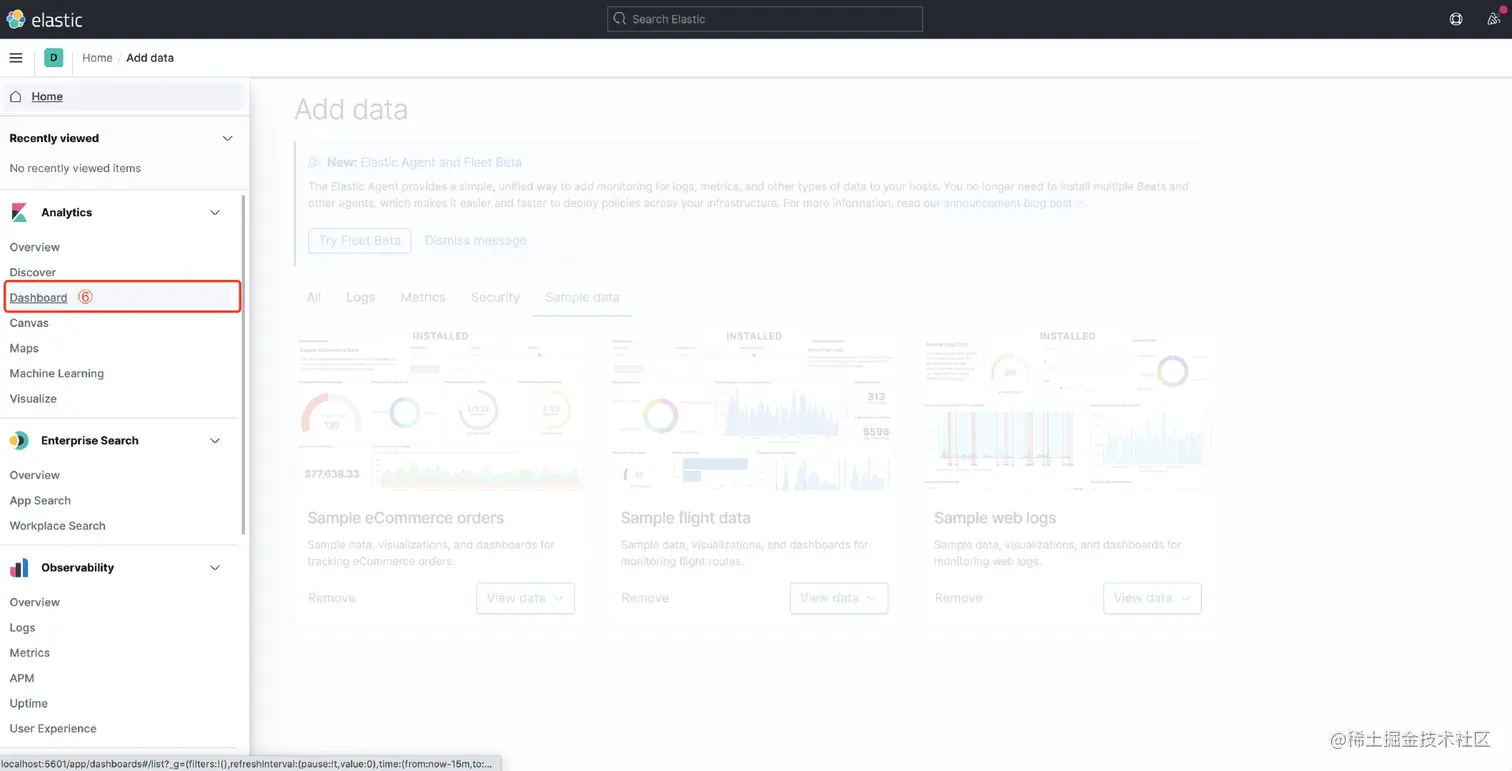Image resolution: width=1512 pixels, height=771 pixels.
Task: Switch to the Logs tab
Action: pyautogui.click(x=360, y=297)
